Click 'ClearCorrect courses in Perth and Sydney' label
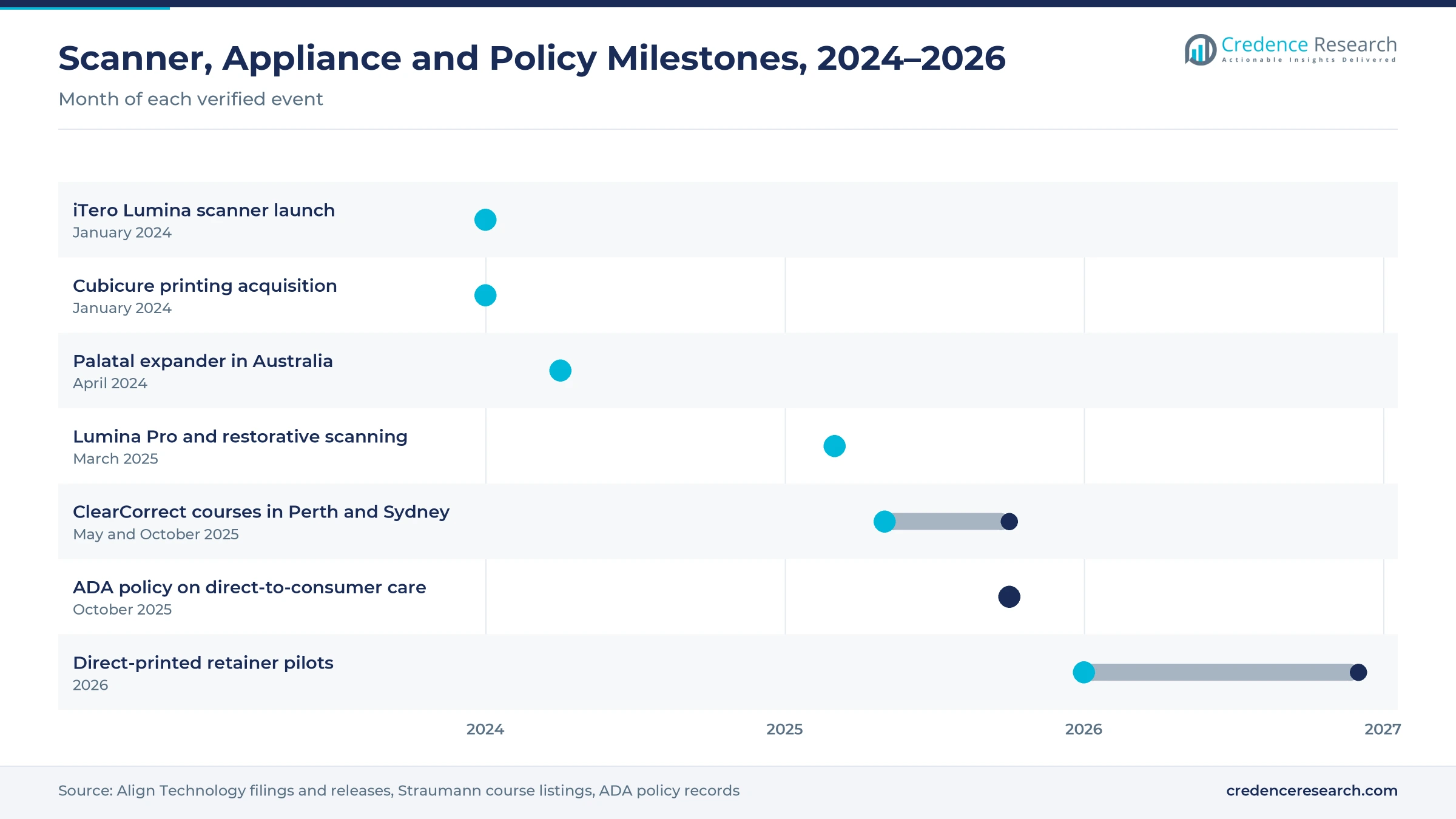 point(261,512)
